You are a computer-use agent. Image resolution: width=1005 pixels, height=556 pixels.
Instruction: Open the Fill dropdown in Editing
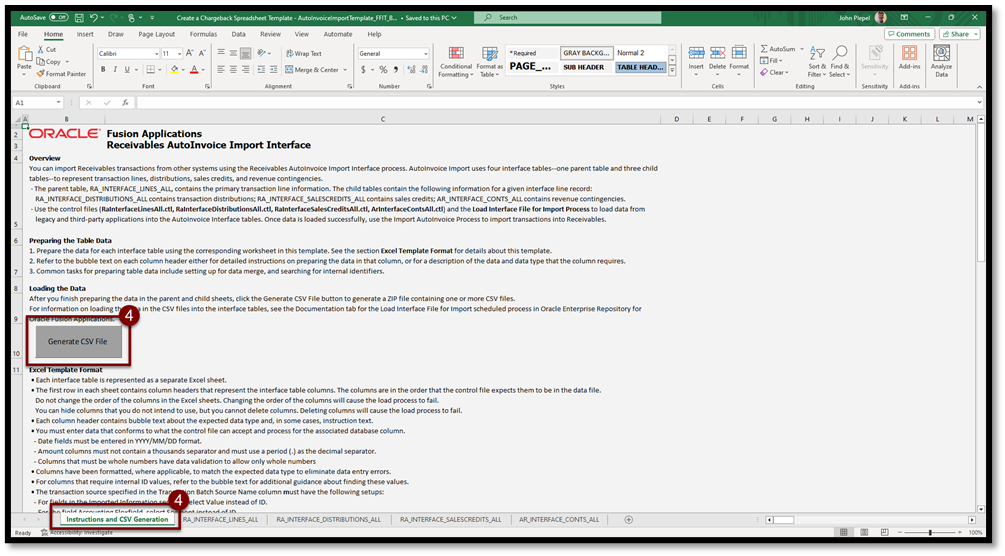coord(771,61)
